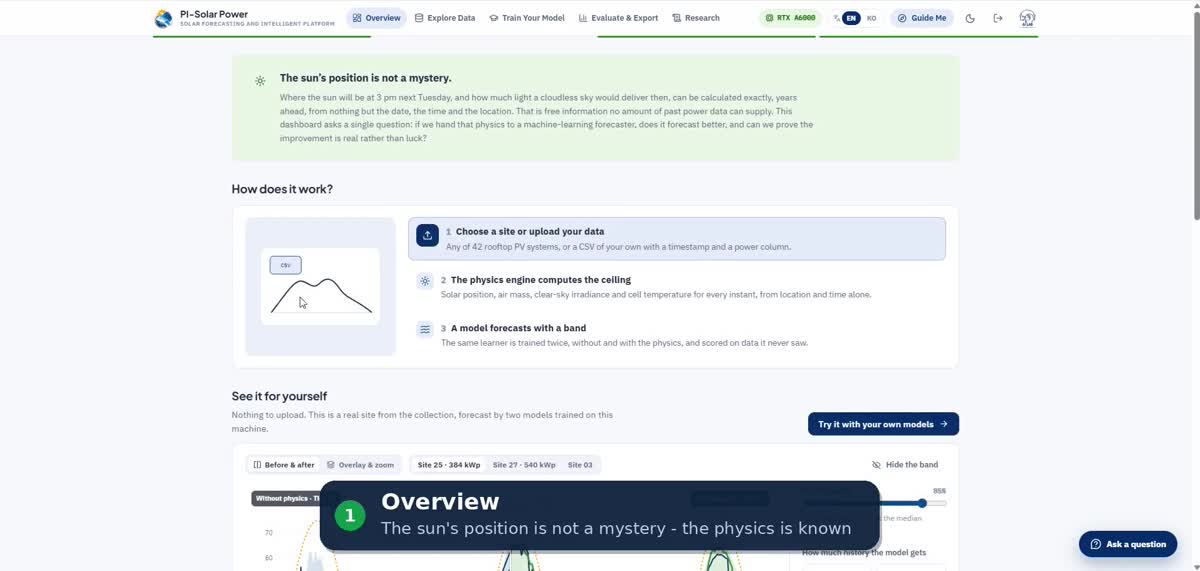Viewport: 1200px width, 571px height.
Task: Open the Research tab
Action: [x=696, y=18]
